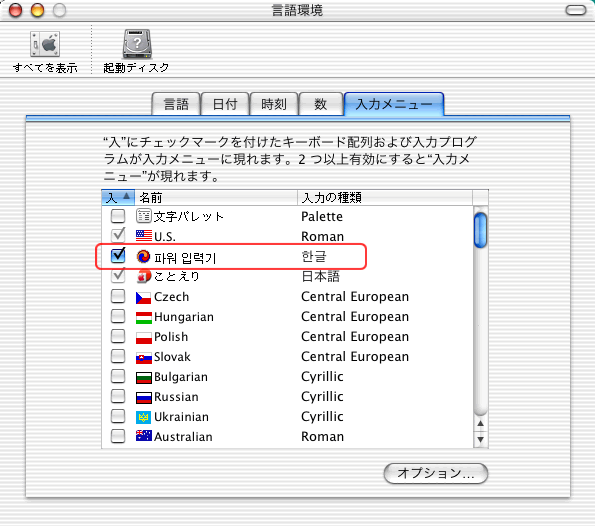This screenshot has width=595, height=526.
Task: Select the Ukrainian flag icon
Action: point(143,417)
